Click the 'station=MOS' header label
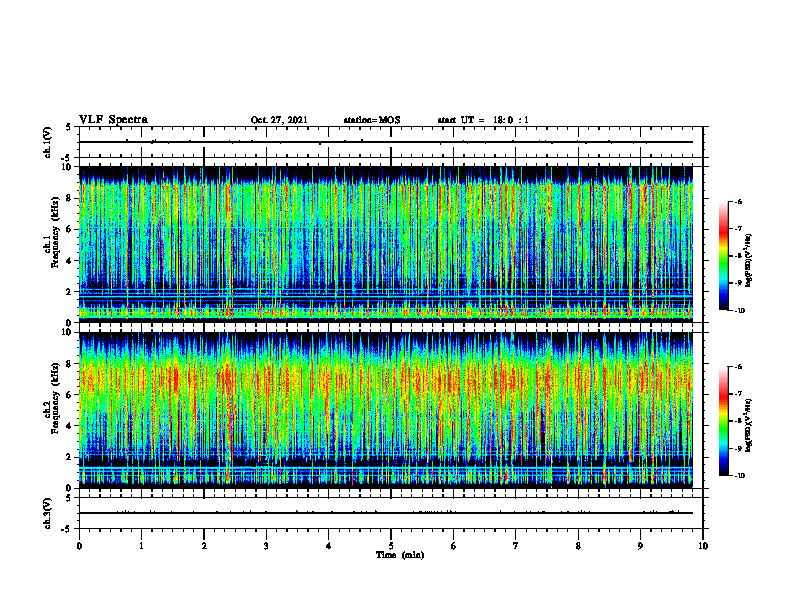 (x=372, y=120)
